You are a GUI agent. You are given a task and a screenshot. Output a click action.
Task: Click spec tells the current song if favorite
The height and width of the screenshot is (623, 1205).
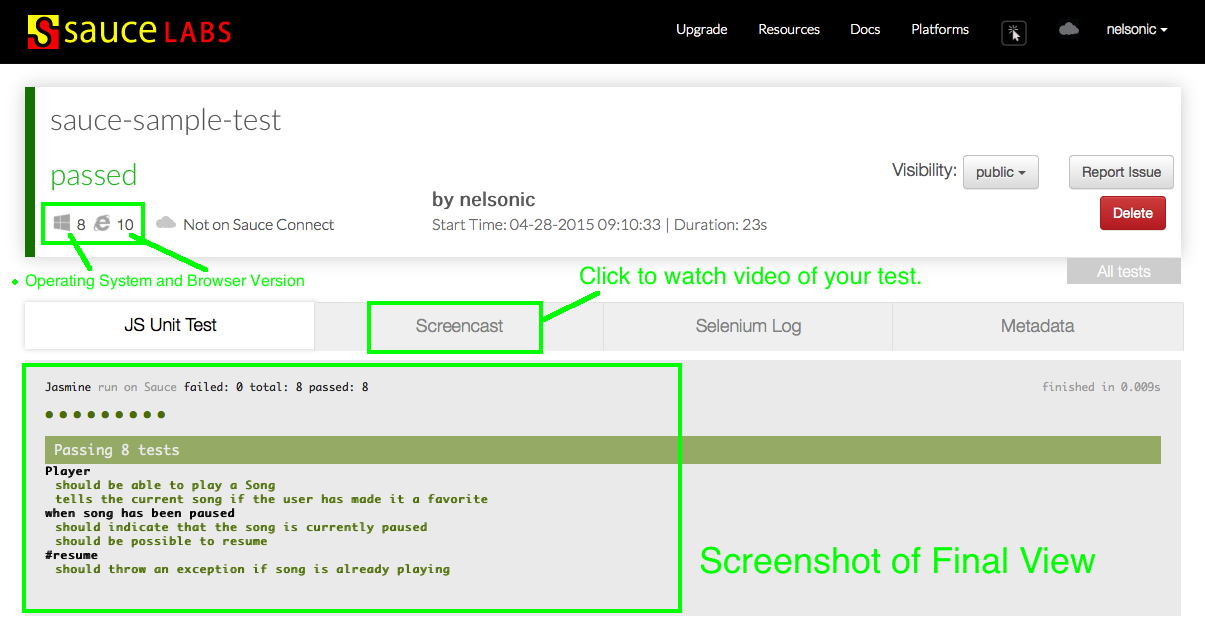point(272,499)
